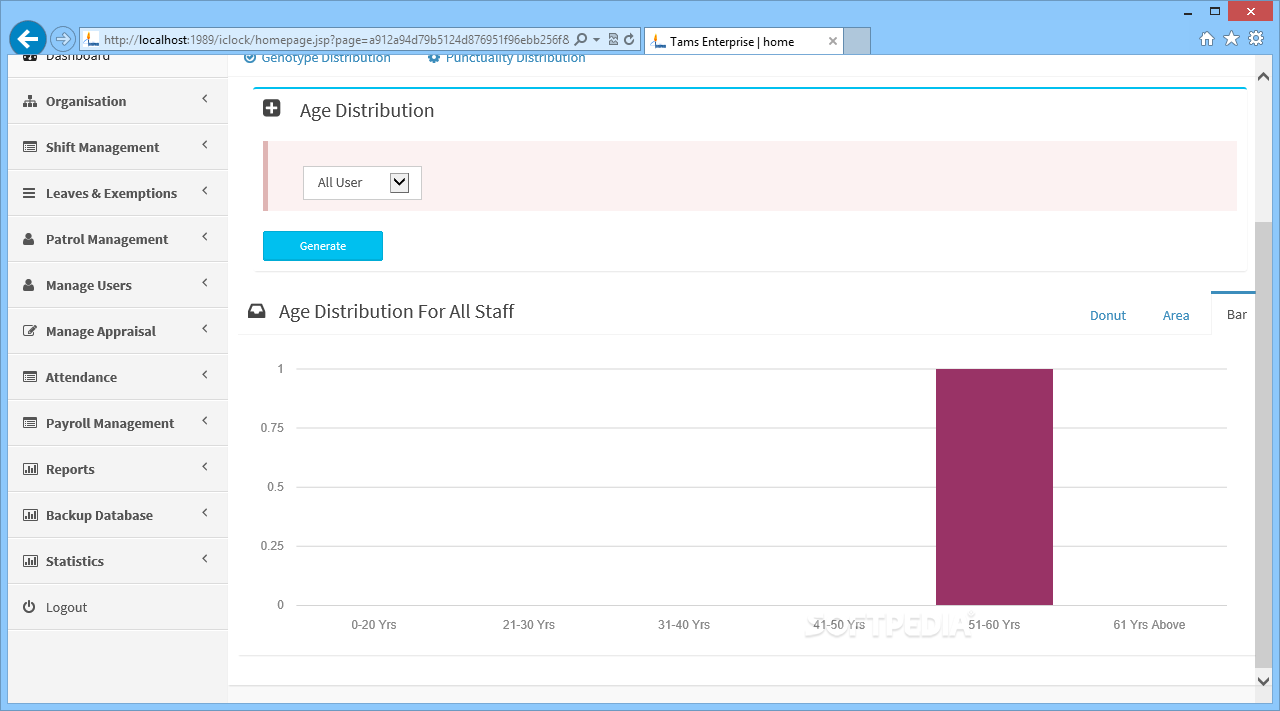Viewport: 1280px width, 711px height.
Task: Click the Genotype Distribution check icon
Action: coord(251,58)
